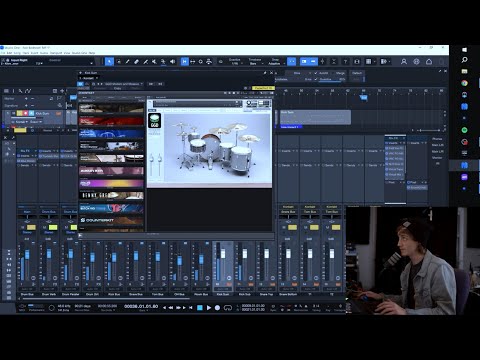Click the blue marker flag on the ruler
The width and height of the screenshot is (480, 360).
pos(363,98)
